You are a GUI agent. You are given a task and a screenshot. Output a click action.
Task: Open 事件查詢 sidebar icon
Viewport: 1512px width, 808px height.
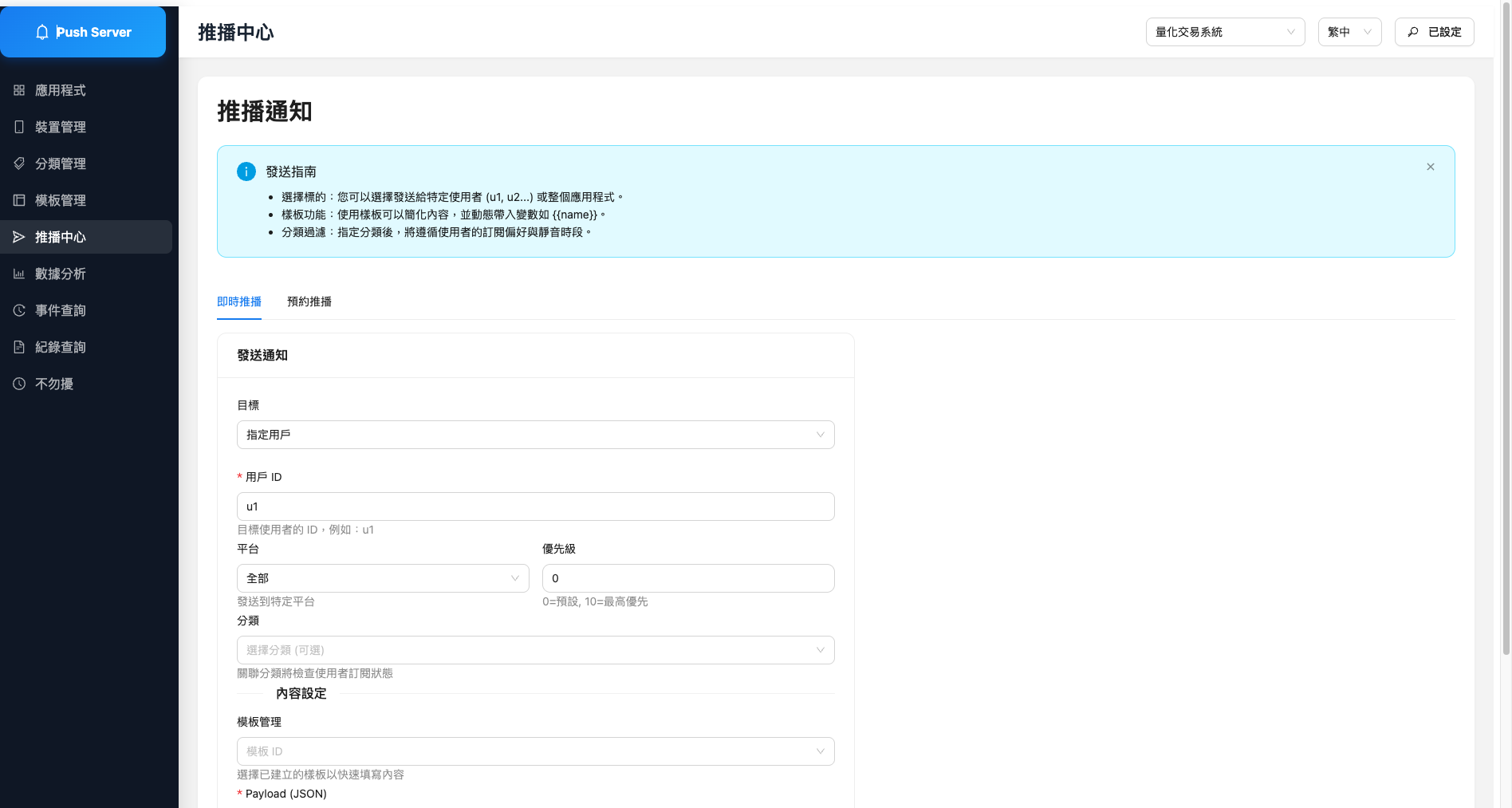pos(19,310)
